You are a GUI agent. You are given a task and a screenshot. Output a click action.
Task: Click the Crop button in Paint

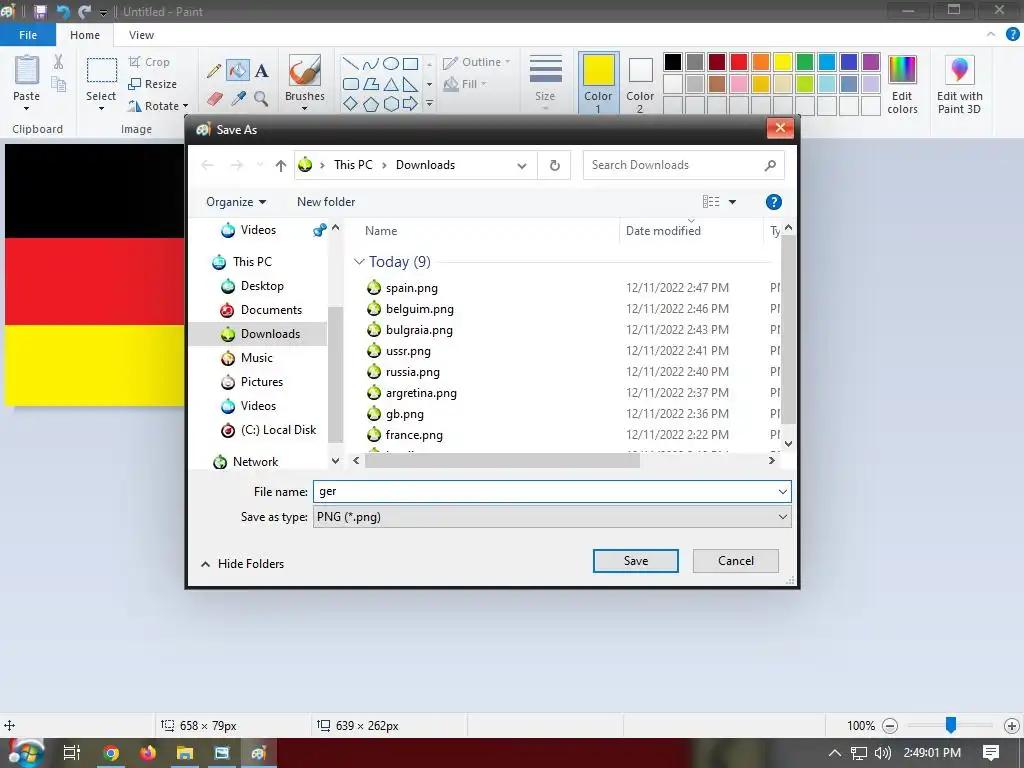(150, 62)
